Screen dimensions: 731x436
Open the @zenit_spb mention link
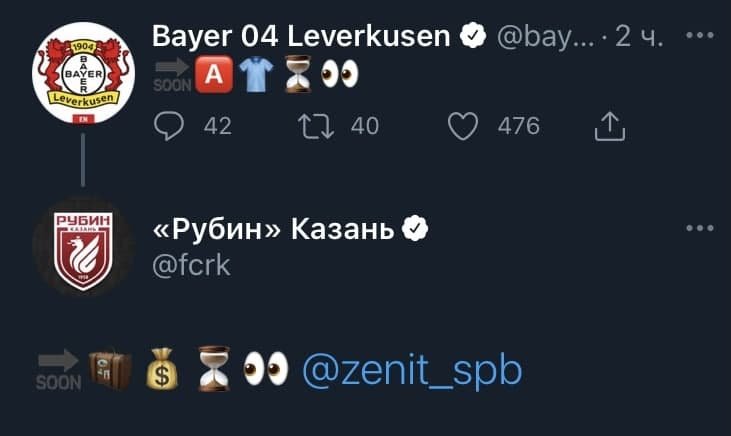[410, 371]
